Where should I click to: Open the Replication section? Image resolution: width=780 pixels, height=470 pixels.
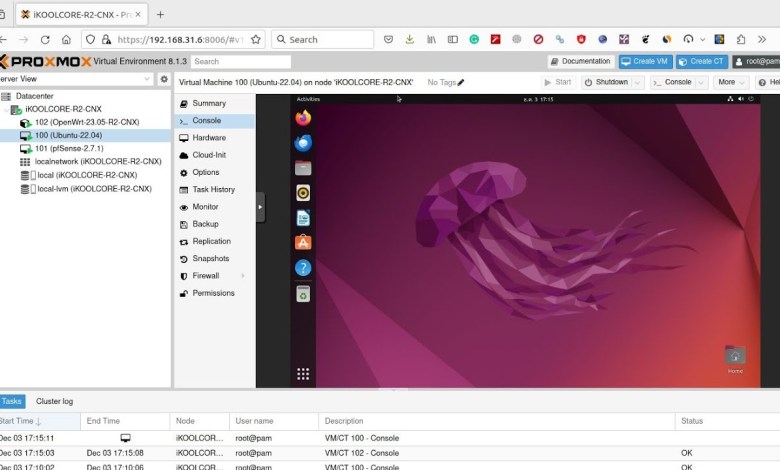click(x=214, y=241)
